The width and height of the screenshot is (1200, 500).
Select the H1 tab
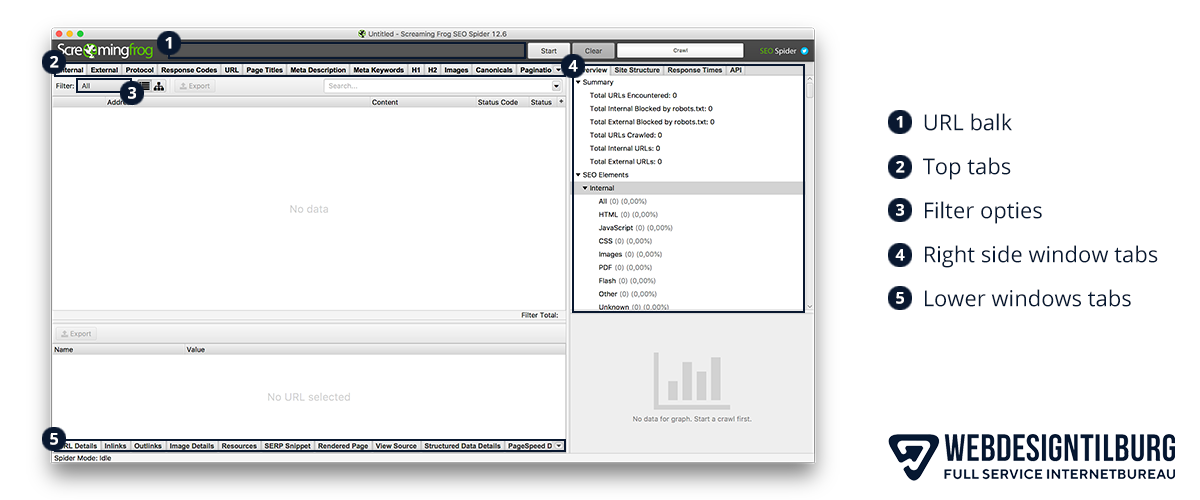pyautogui.click(x=416, y=70)
